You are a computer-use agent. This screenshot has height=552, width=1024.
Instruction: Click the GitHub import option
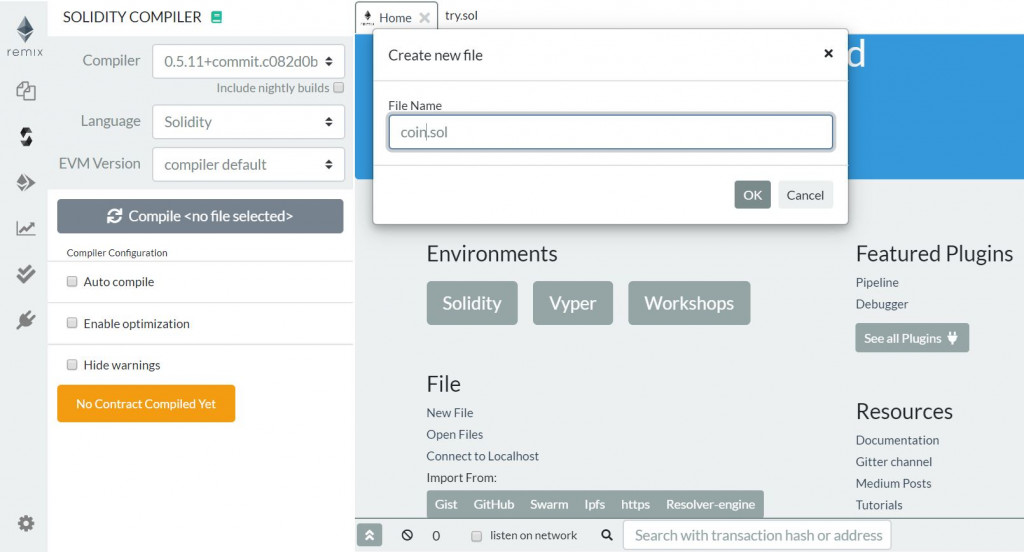point(494,504)
